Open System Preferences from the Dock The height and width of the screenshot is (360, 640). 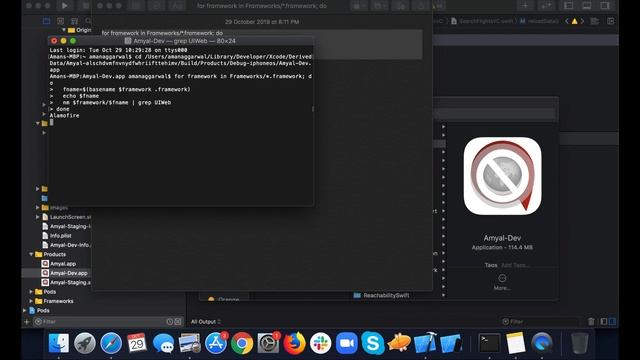(x=268, y=343)
